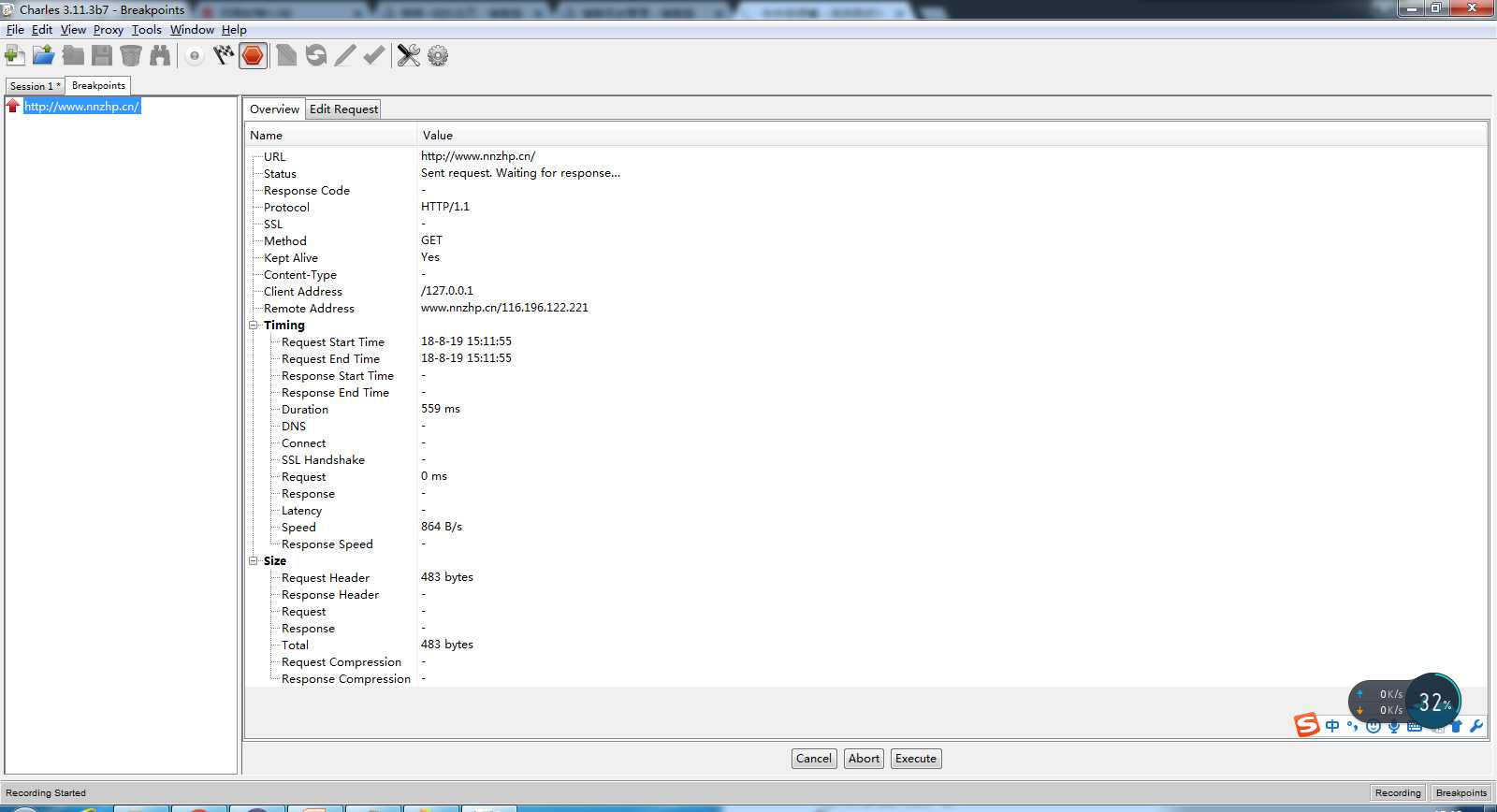This screenshot has height=812, width=1497.
Task: Click 'Sent request. Waiting for response...' value
Action: point(520,172)
